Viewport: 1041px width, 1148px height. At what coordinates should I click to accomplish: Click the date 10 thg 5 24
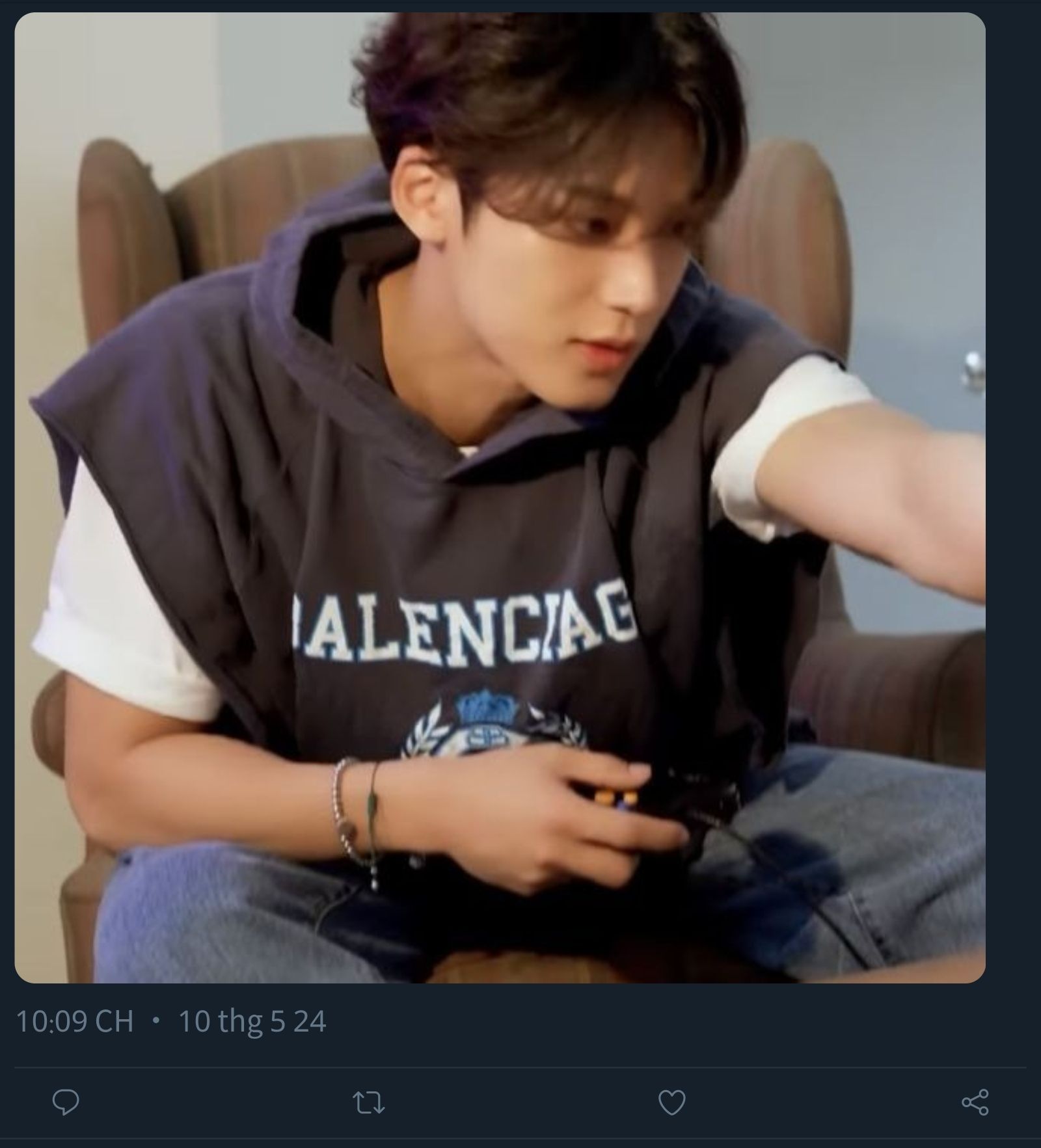click(x=252, y=1021)
